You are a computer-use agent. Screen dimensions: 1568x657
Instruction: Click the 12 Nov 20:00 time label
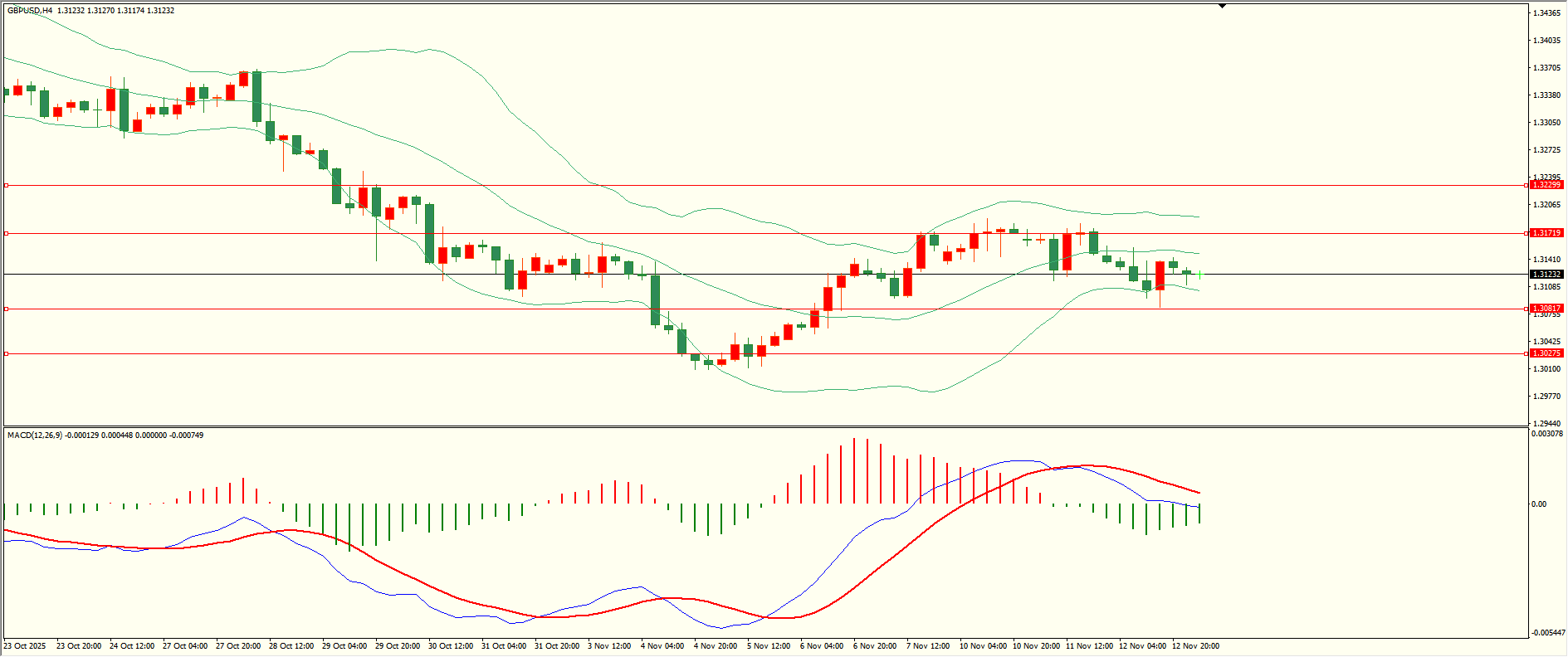1194,645
